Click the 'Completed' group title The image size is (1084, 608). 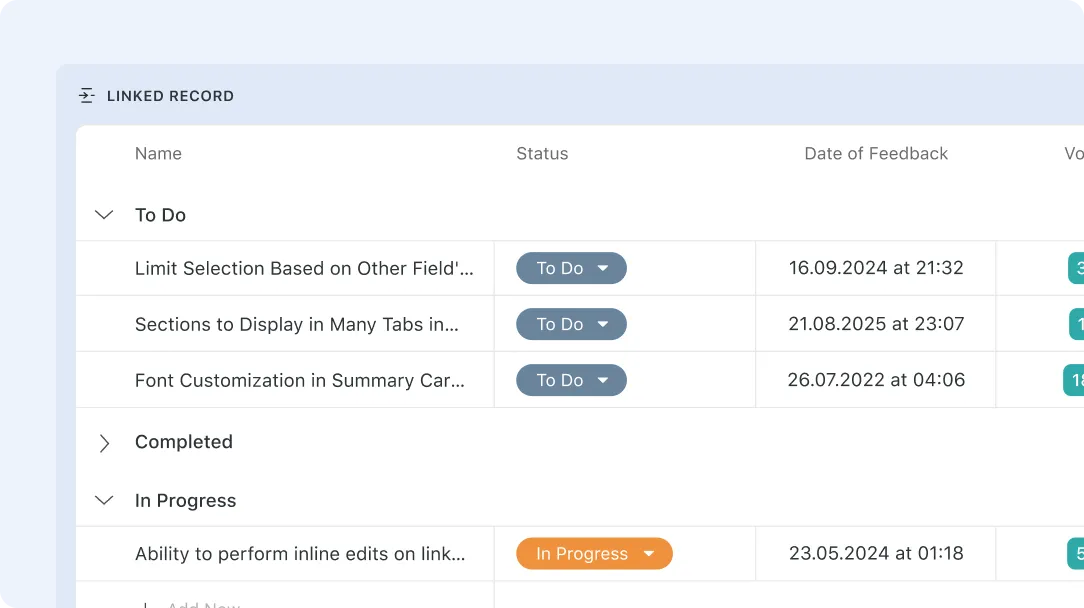[x=184, y=442]
